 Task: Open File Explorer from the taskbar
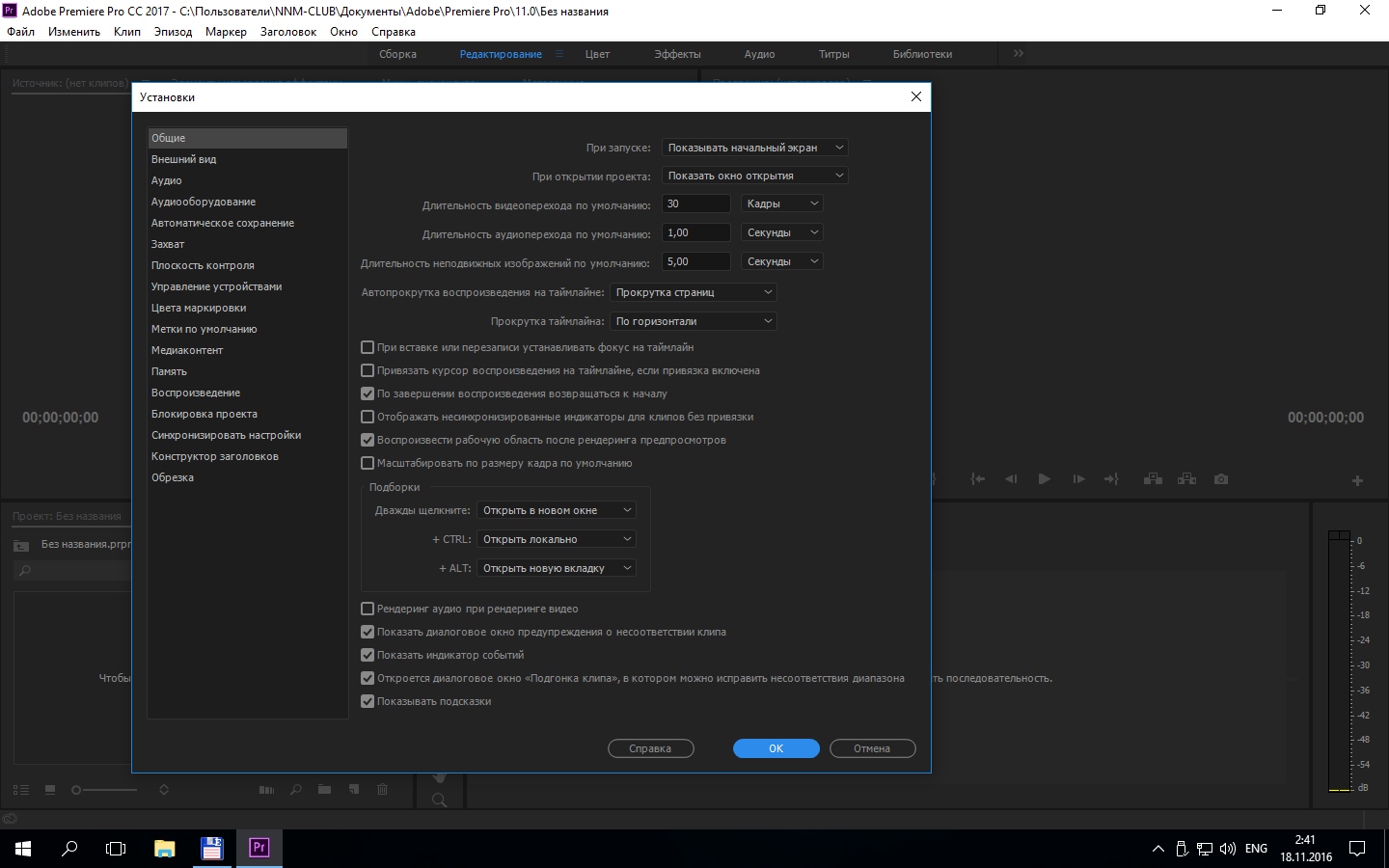click(165, 848)
